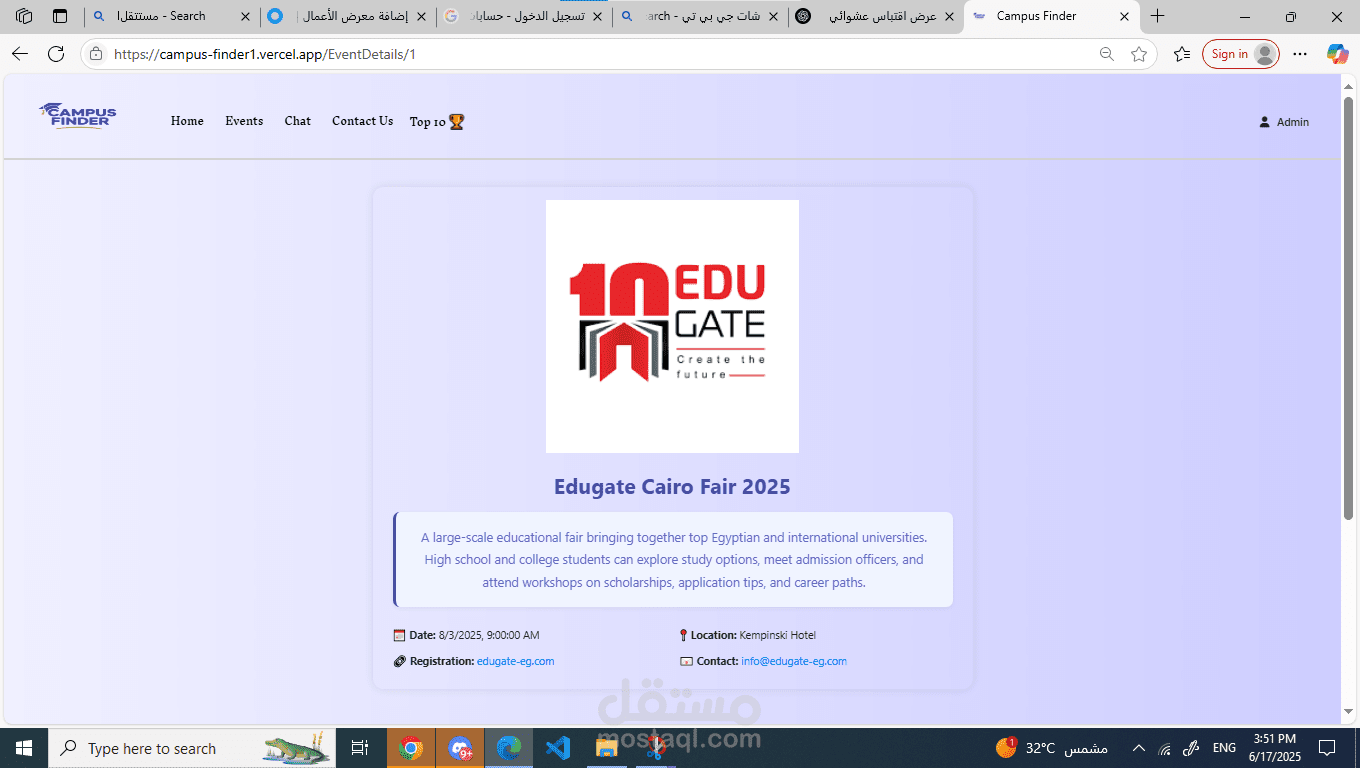This screenshot has width=1360, height=768.
Task: Open the Contact Us page
Action: pyautogui.click(x=362, y=121)
